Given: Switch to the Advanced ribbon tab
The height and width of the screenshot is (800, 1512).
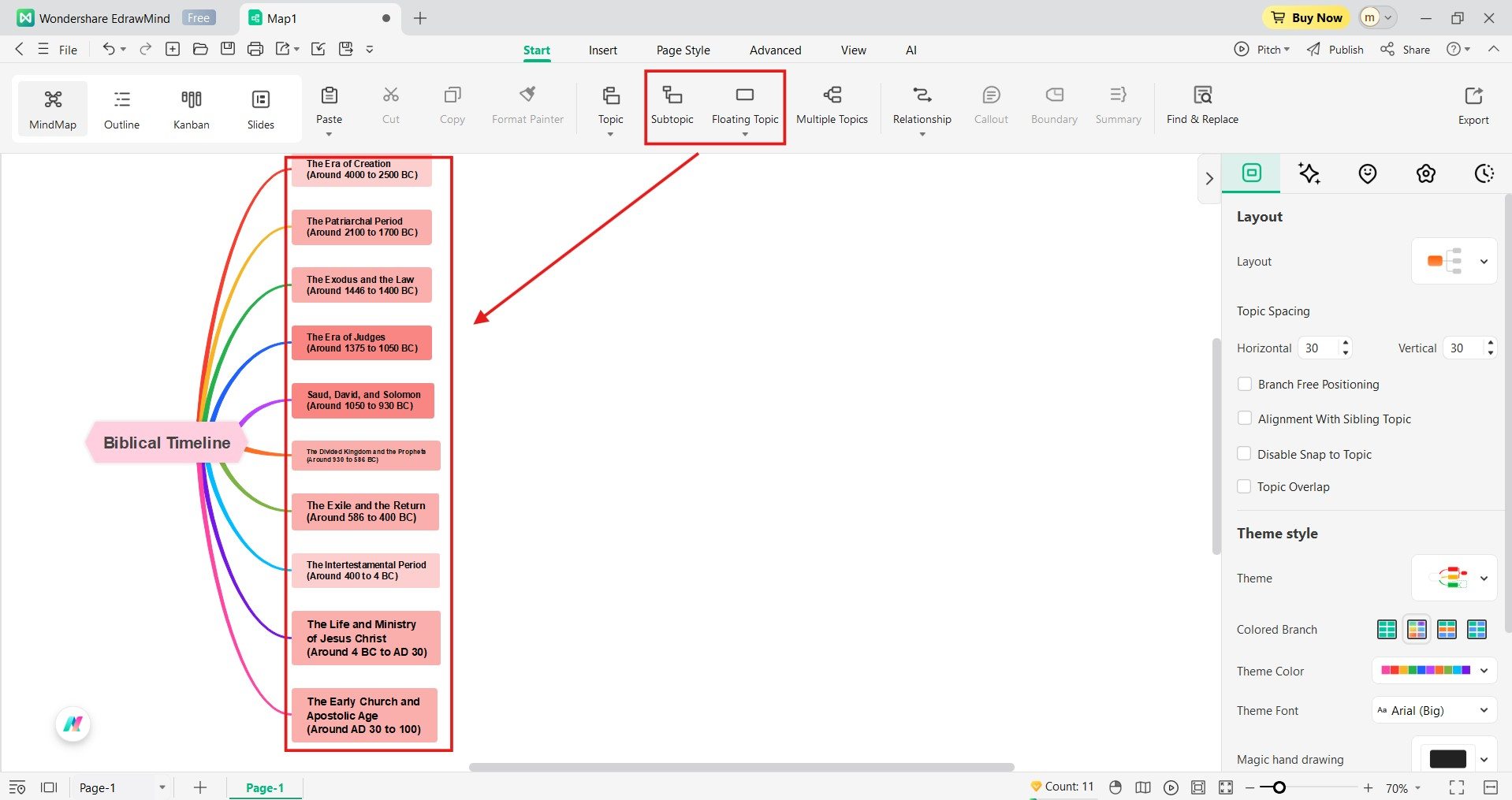Looking at the screenshot, I should pos(774,50).
